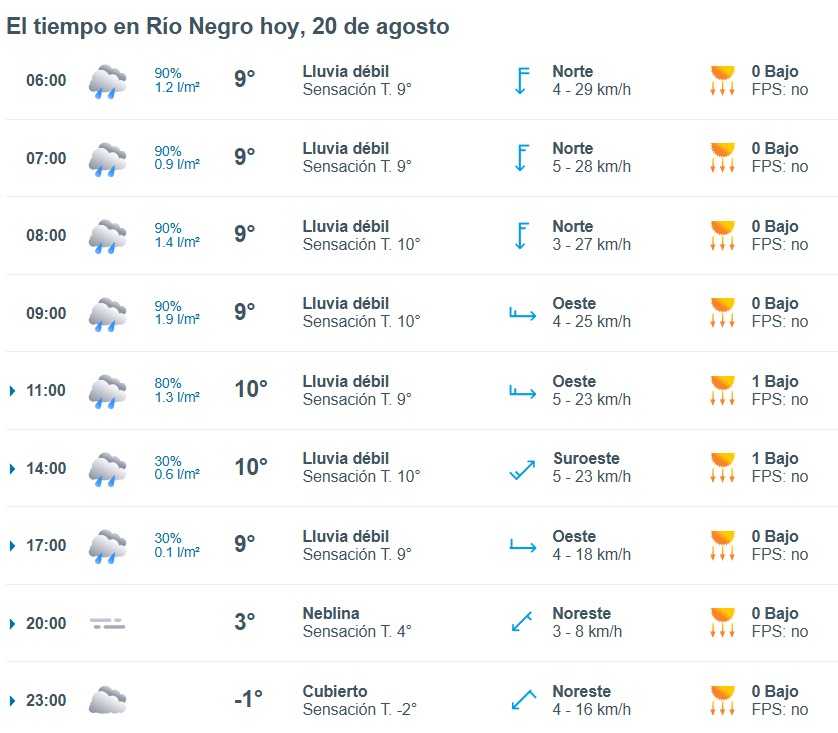This screenshot has width=838, height=733.
Task: Click the Neblina description text
Action: pyautogui.click(x=331, y=613)
